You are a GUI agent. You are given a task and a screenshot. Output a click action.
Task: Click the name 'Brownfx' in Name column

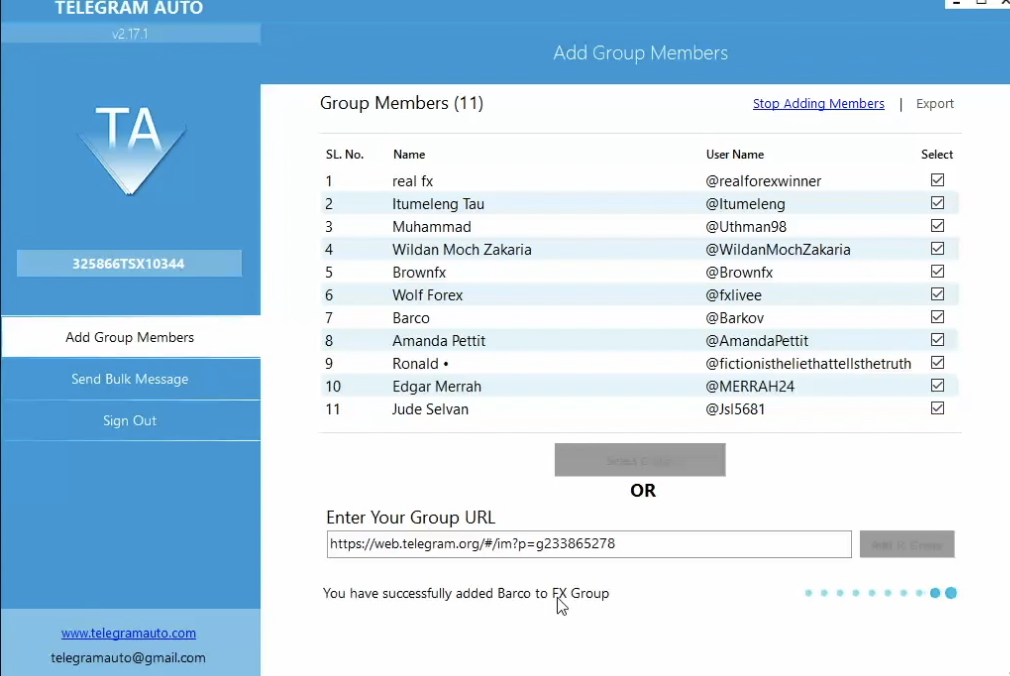click(419, 273)
